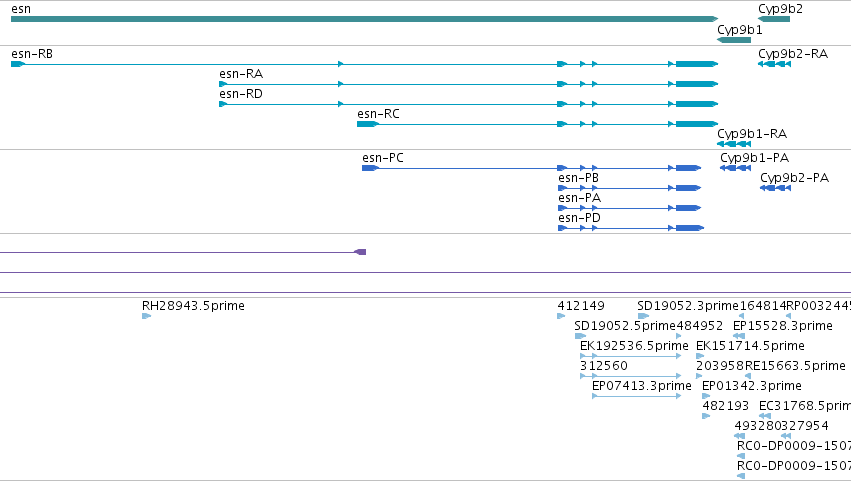Click the esn-RD transcript label

(x=241, y=94)
